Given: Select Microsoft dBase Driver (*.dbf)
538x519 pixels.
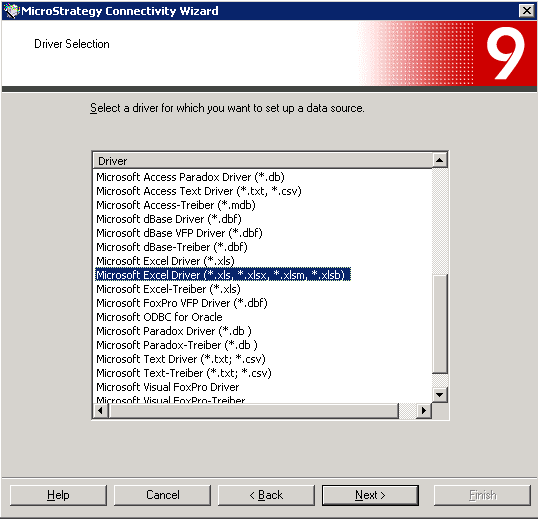Looking at the screenshot, I should tap(169, 219).
